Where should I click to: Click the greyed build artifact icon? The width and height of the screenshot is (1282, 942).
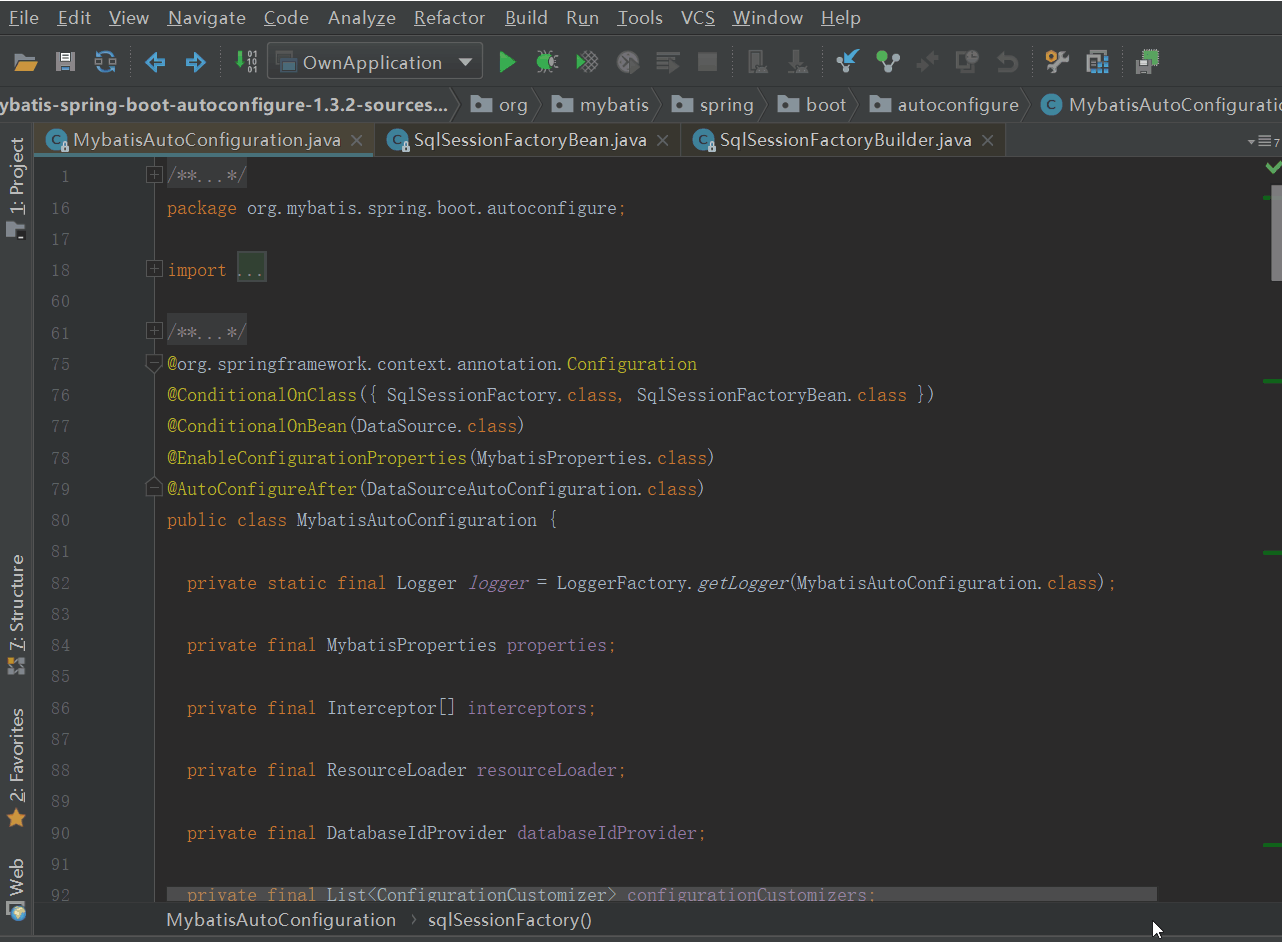[757, 62]
